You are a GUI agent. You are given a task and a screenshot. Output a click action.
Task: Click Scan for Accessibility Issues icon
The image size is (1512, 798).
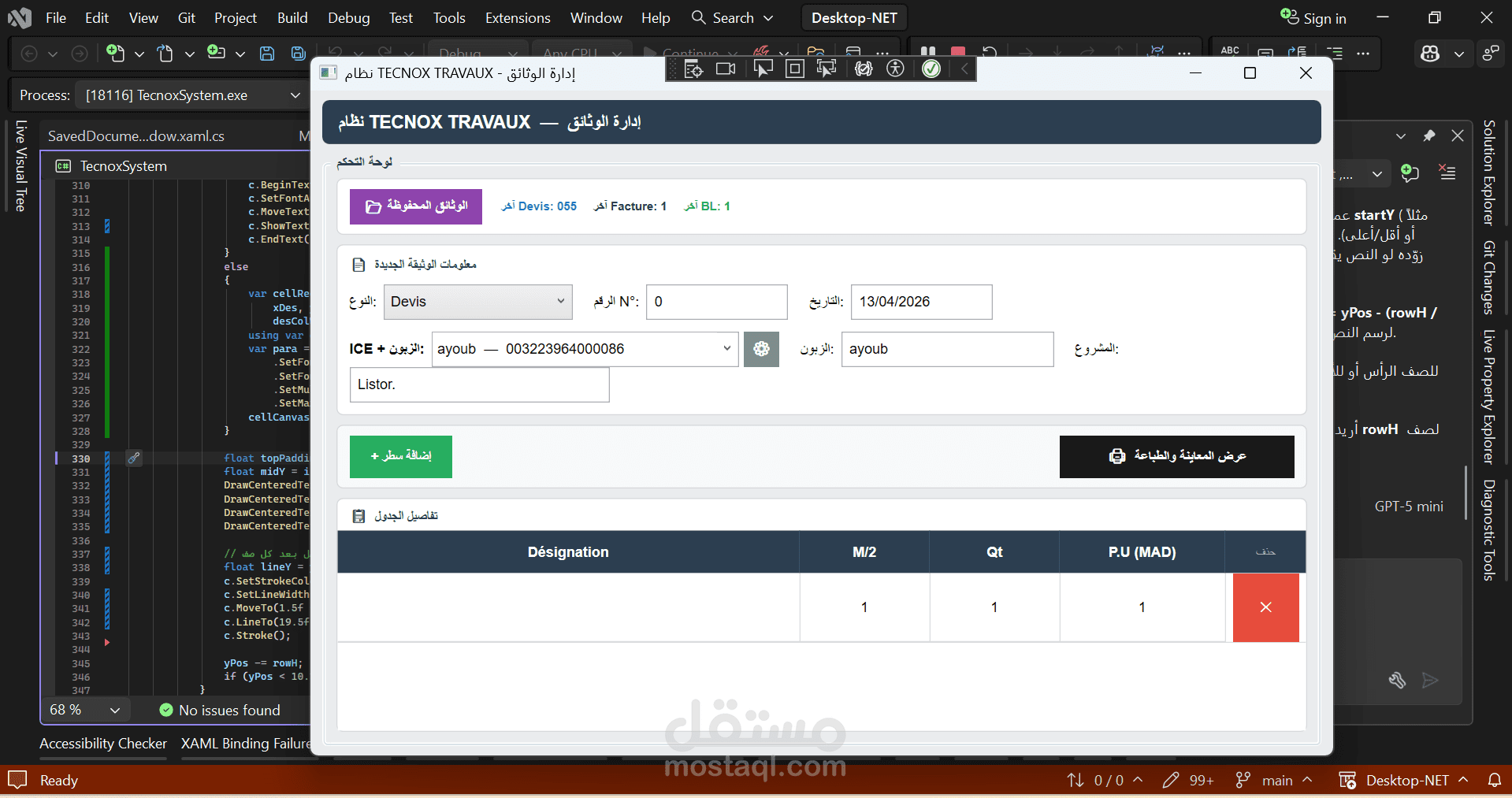point(895,69)
